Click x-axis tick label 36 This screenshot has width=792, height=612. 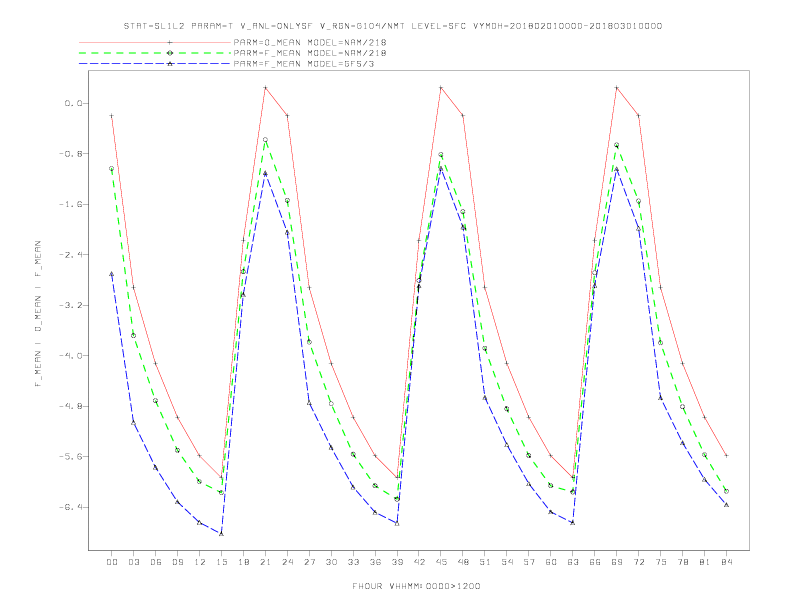pyautogui.click(x=375, y=562)
